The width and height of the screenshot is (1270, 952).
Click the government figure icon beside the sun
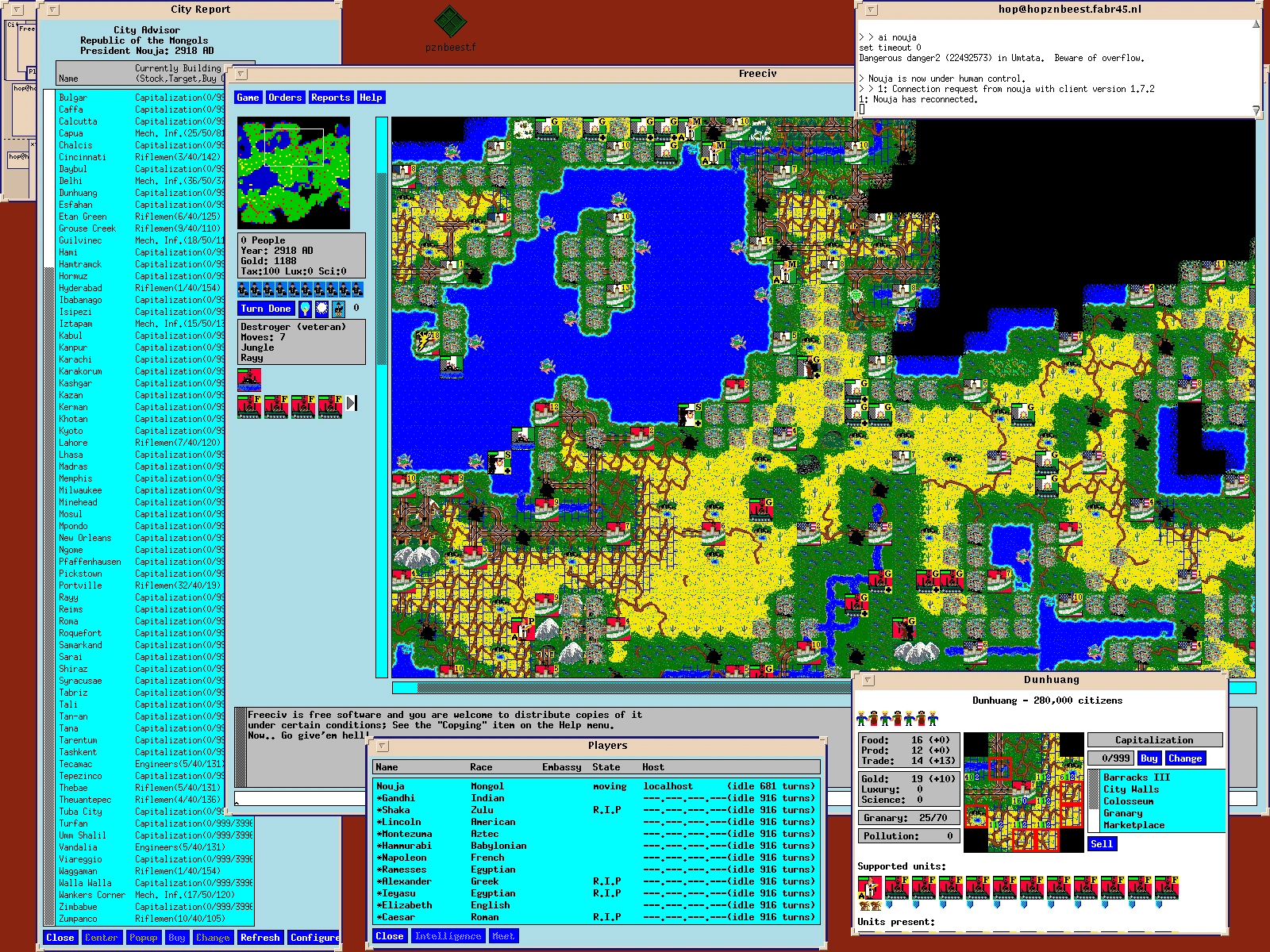339,309
